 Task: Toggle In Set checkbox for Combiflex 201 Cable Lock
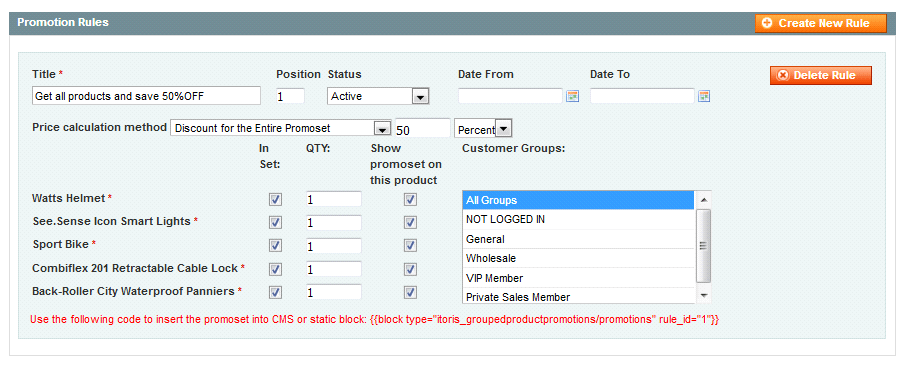[275, 269]
